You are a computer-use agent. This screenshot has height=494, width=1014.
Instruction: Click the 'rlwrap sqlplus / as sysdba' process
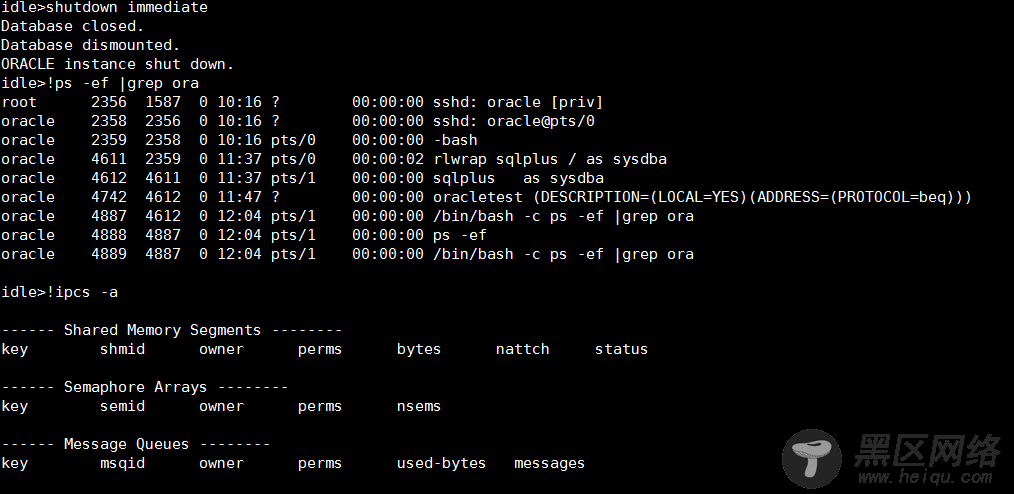point(550,159)
